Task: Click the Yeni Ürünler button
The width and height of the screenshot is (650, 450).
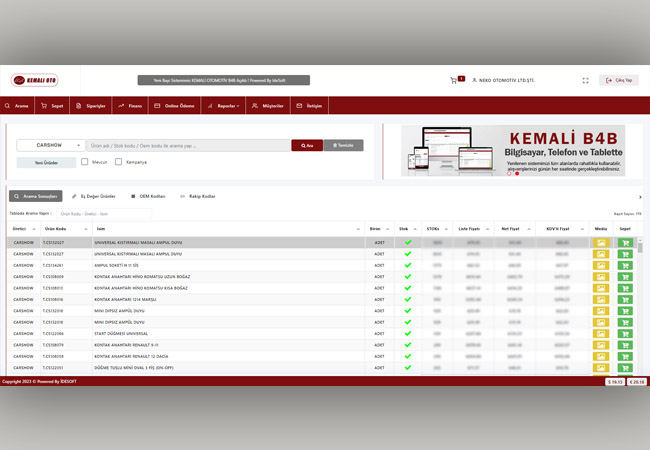Action: [46, 163]
